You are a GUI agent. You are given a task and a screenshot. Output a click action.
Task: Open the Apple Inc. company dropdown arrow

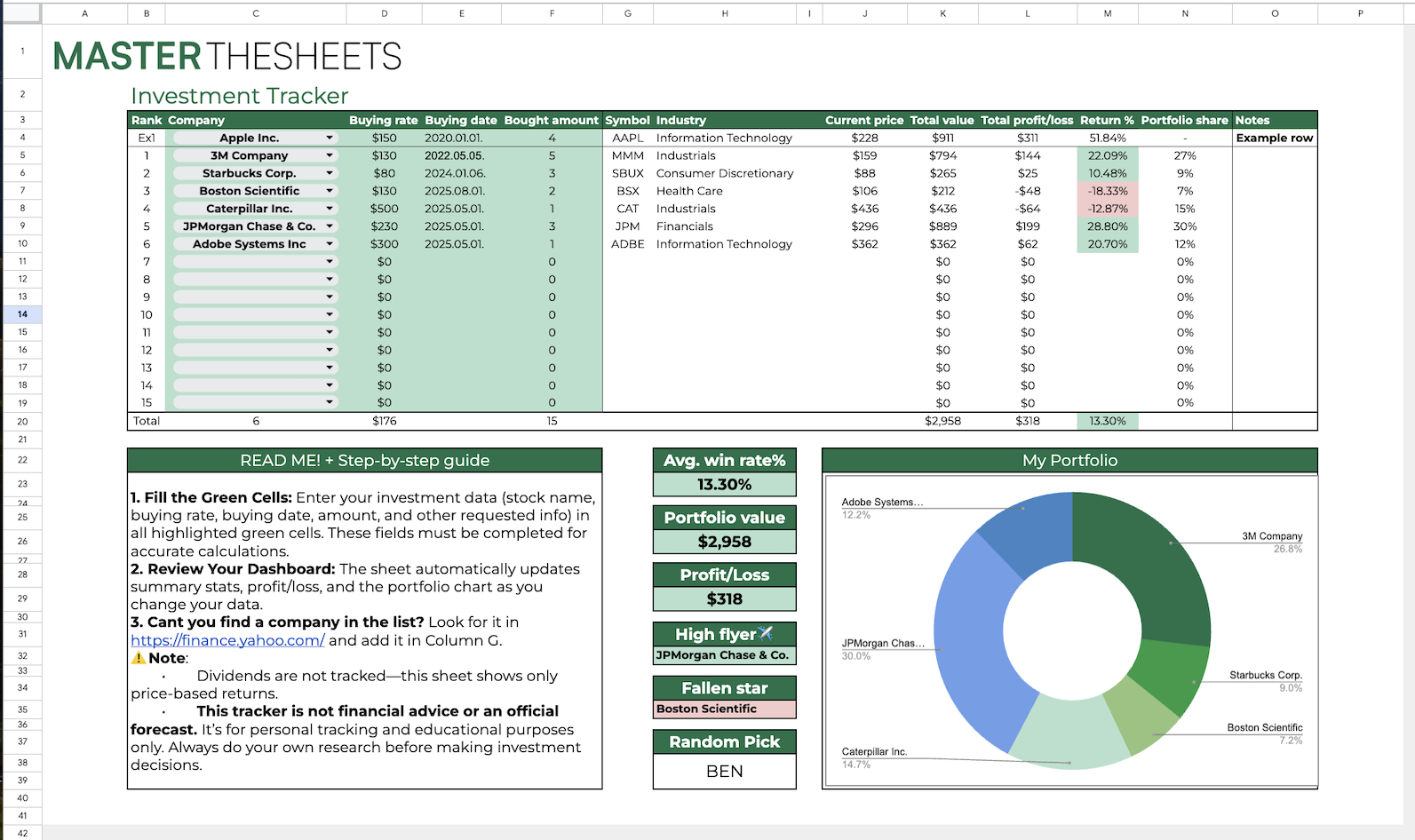(330, 138)
